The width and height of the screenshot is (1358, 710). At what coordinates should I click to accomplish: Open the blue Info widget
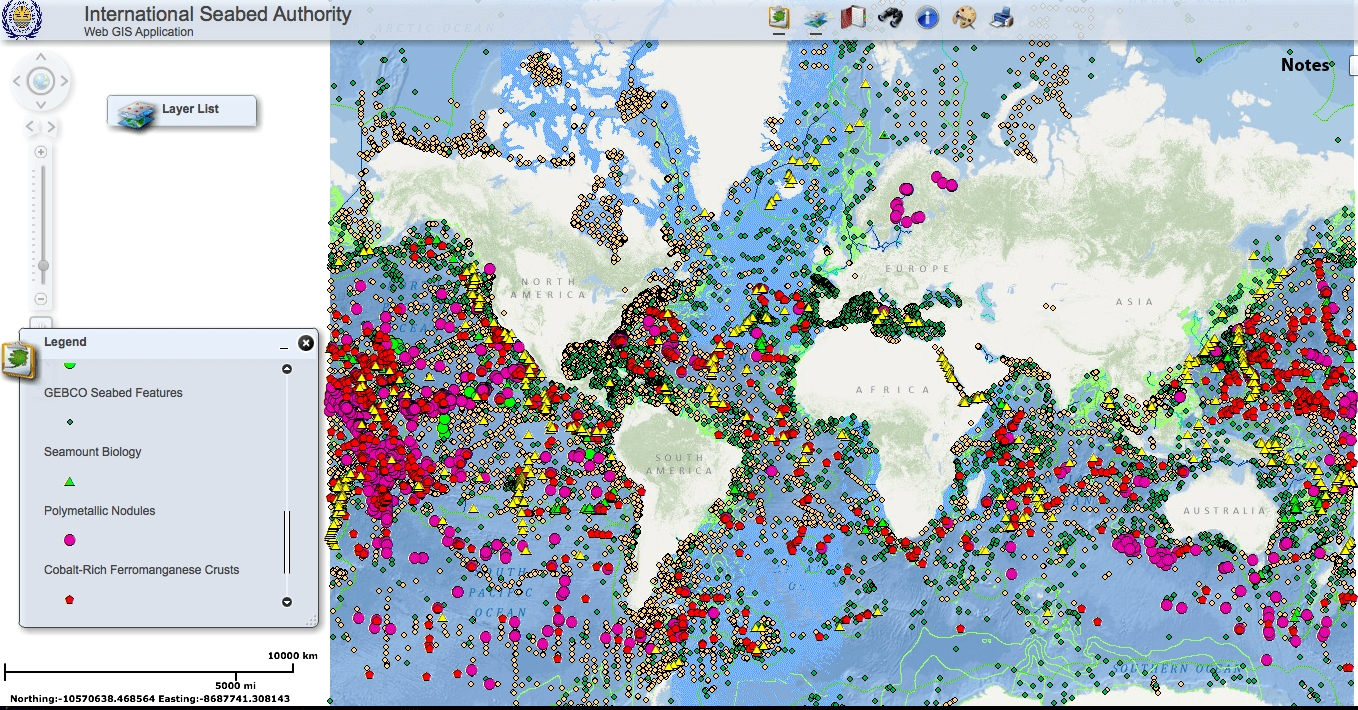(x=927, y=17)
